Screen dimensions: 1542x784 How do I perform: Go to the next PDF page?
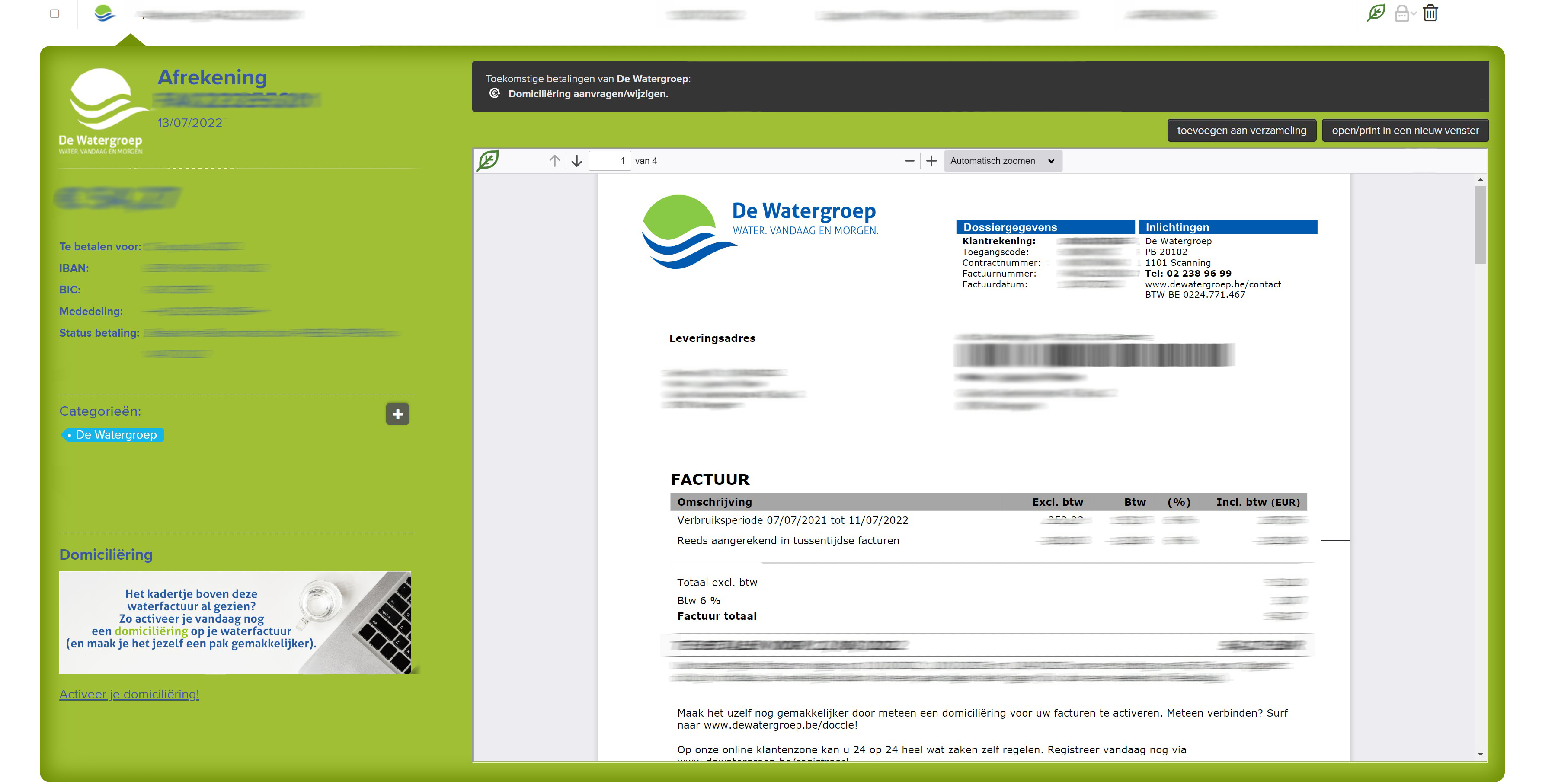pyautogui.click(x=576, y=161)
